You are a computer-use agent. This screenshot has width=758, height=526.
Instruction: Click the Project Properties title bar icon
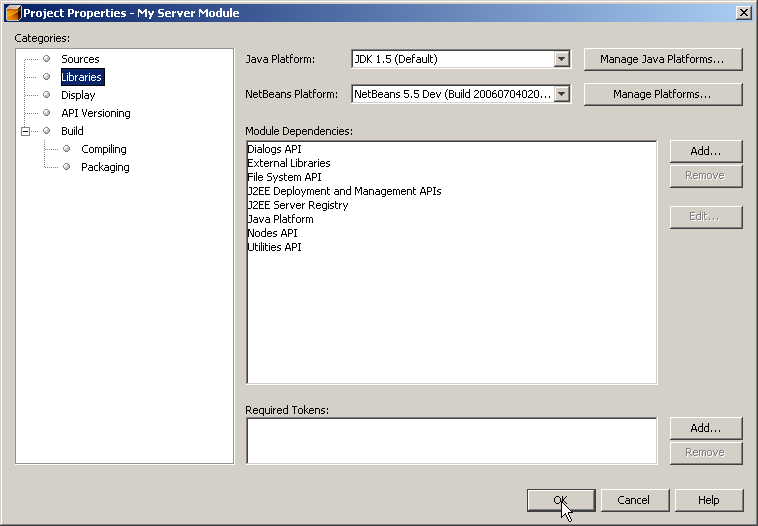pyautogui.click(x=12, y=12)
